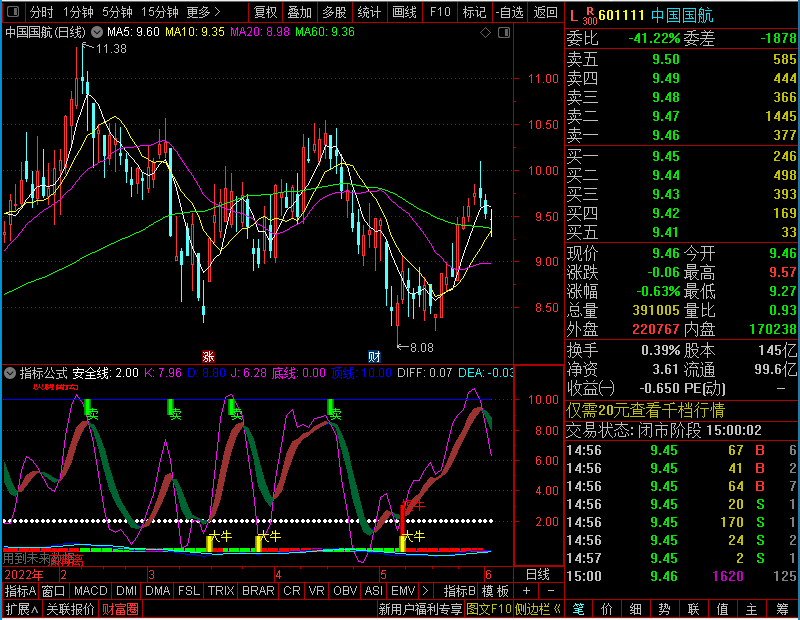
Task: Switch indicator to CR
Action: click(291, 591)
